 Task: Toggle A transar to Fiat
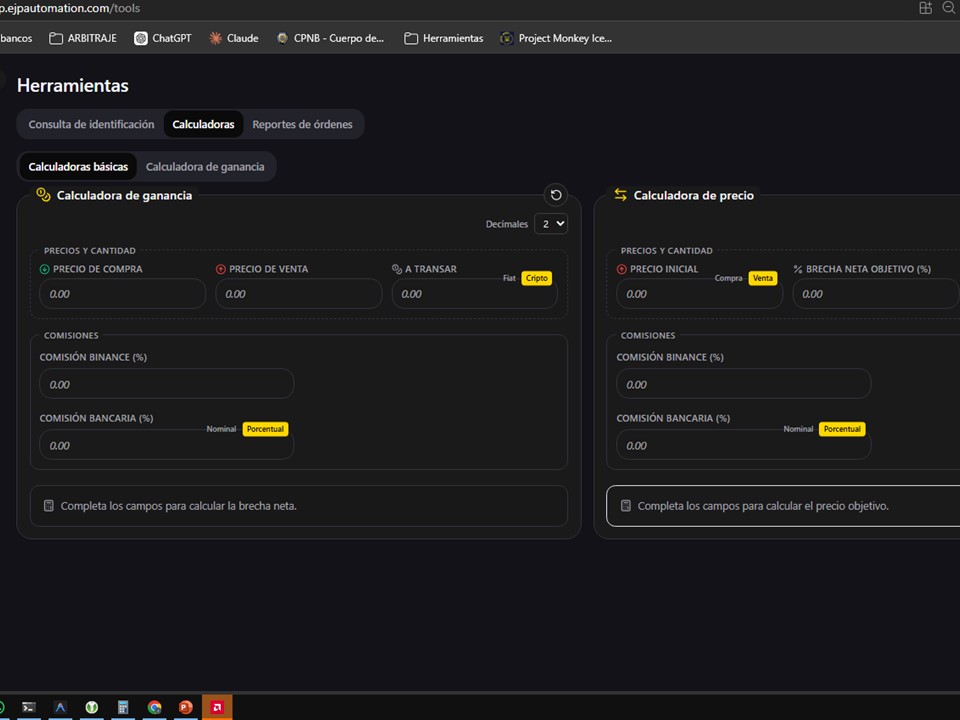pyautogui.click(x=509, y=278)
